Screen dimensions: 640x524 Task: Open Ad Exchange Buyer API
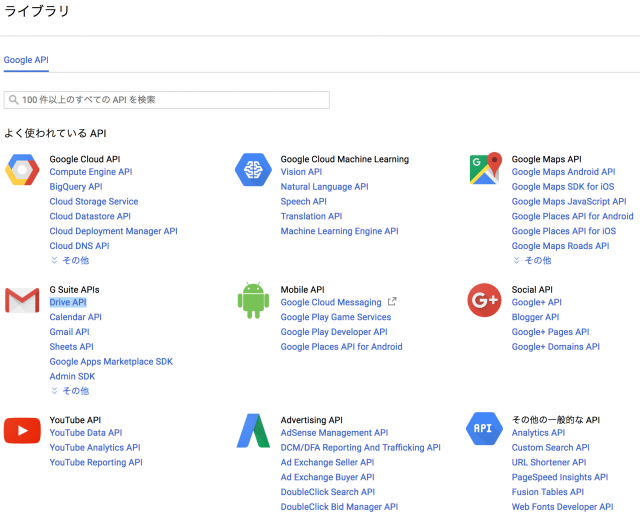point(328,477)
